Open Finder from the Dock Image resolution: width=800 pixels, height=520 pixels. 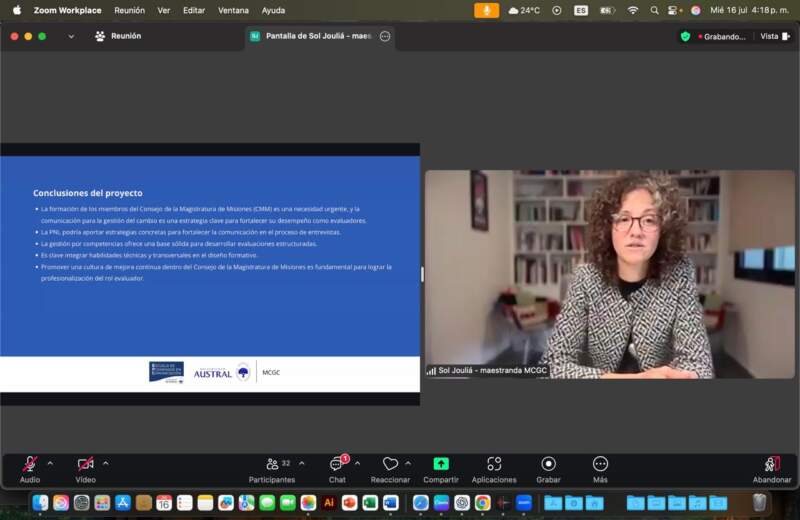(x=40, y=503)
